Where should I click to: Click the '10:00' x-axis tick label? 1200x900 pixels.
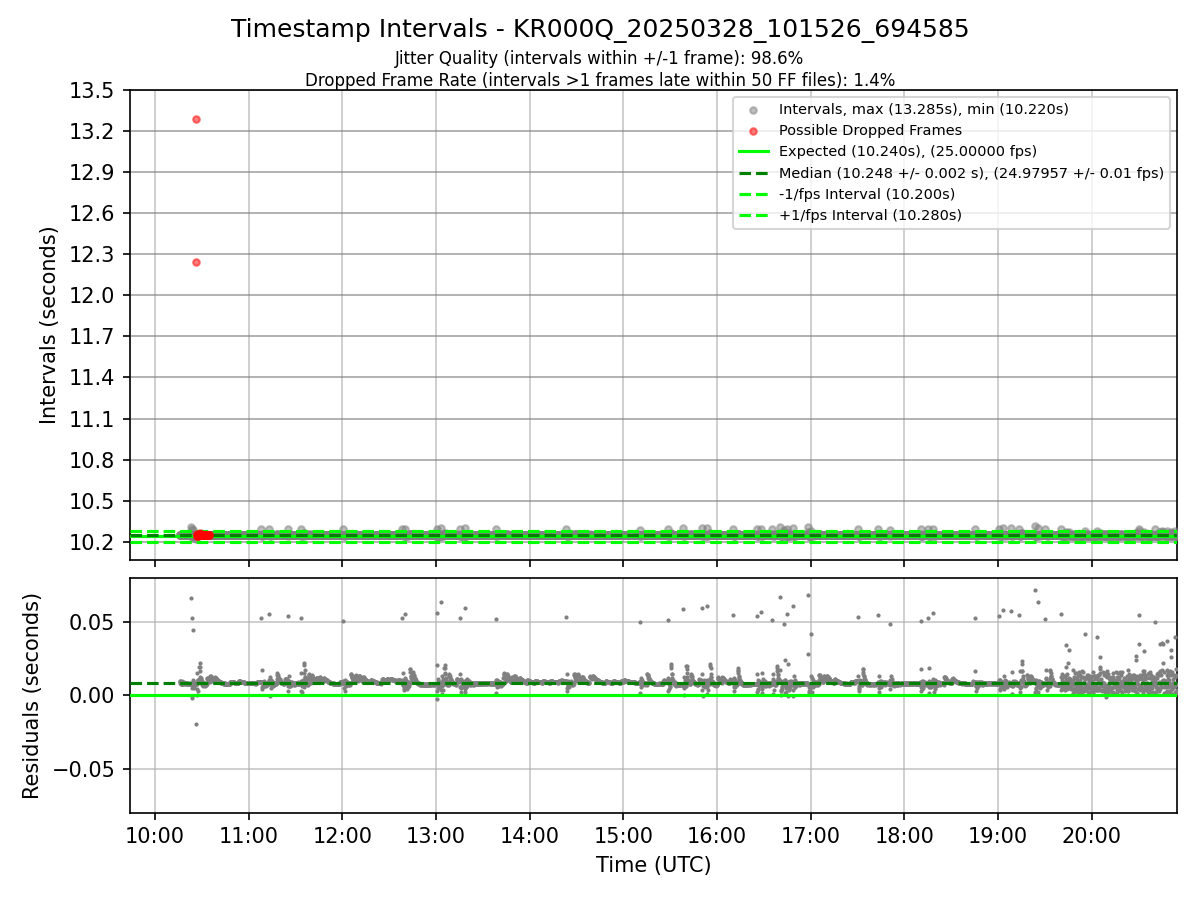(x=155, y=834)
